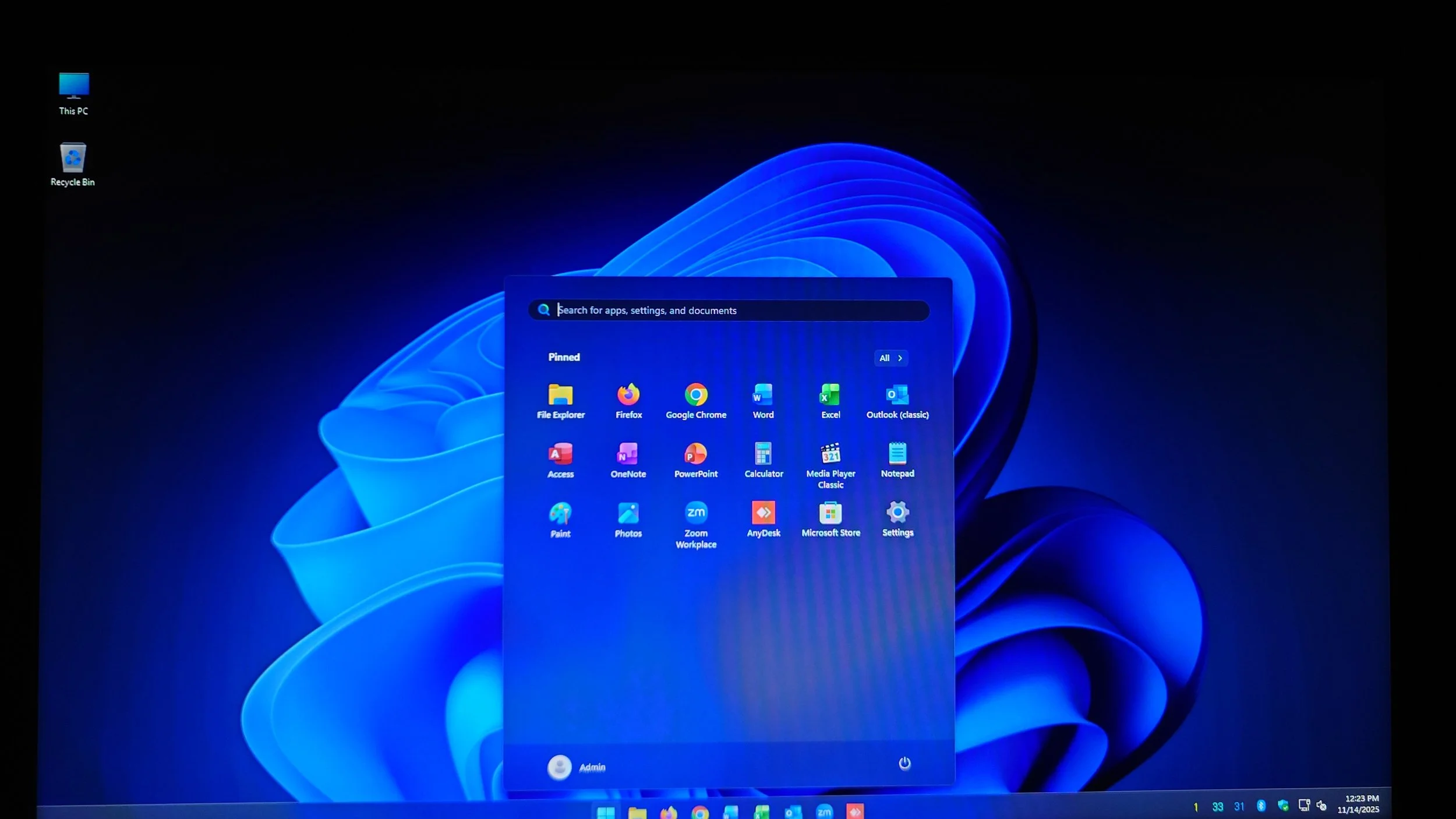This screenshot has width=1456, height=819.
Task: Click the Windows Start button on taskbar
Action: click(x=605, y=811)
